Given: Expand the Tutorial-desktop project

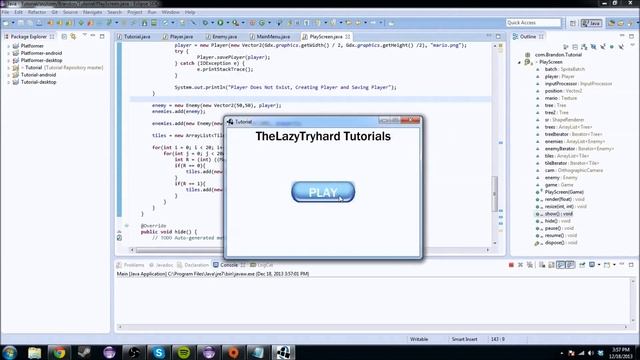Looking at the screenshot, I should tap(9, 82).
